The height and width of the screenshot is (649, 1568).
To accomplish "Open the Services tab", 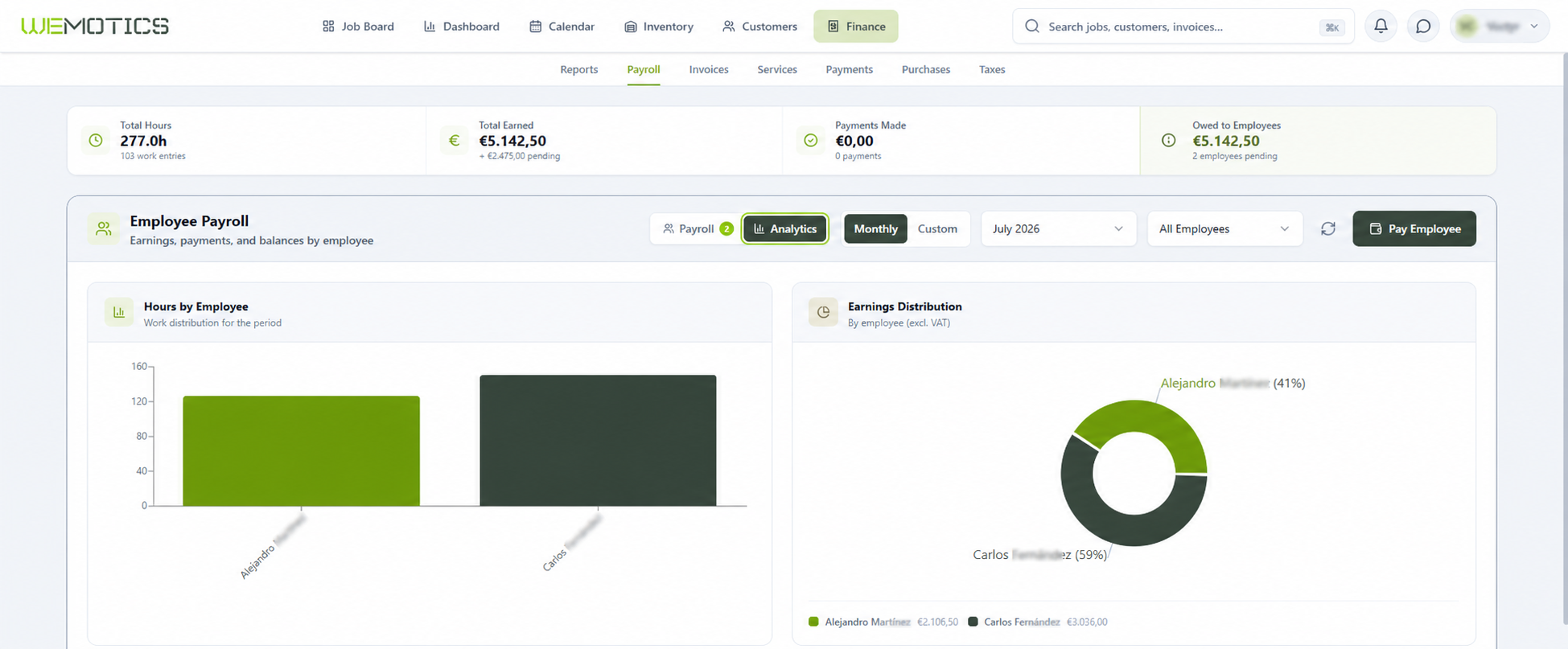I will [777, 69].
